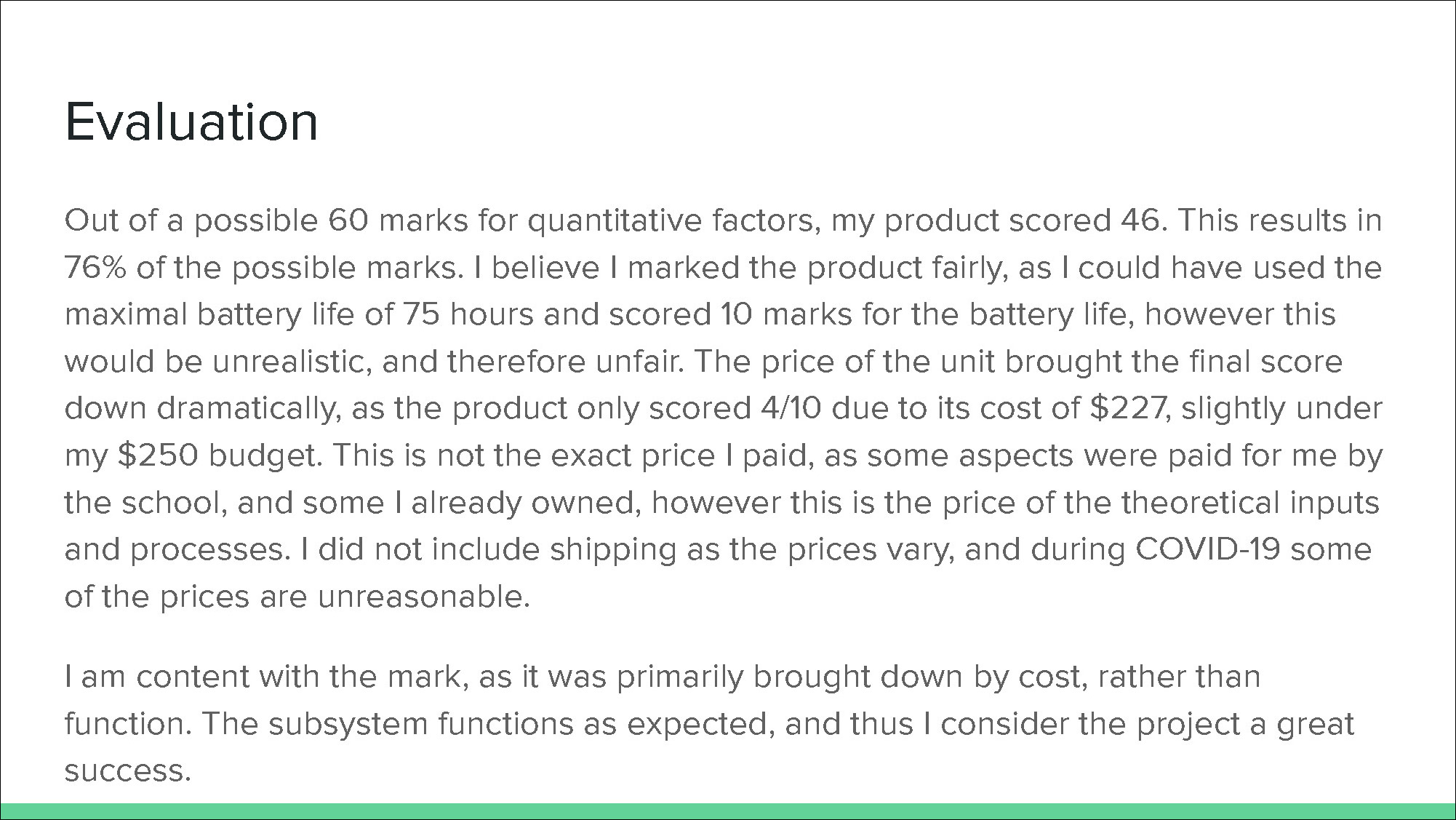Click the word 'school' in the paragraph
The width and height of the screenshot is (1456, 820).
[x=175, y=503]
